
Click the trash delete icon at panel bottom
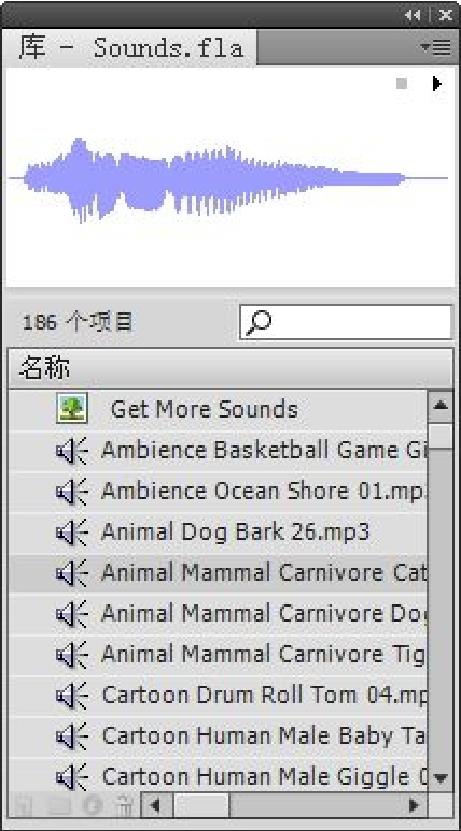pyautogui.click(x=124, y=807)
